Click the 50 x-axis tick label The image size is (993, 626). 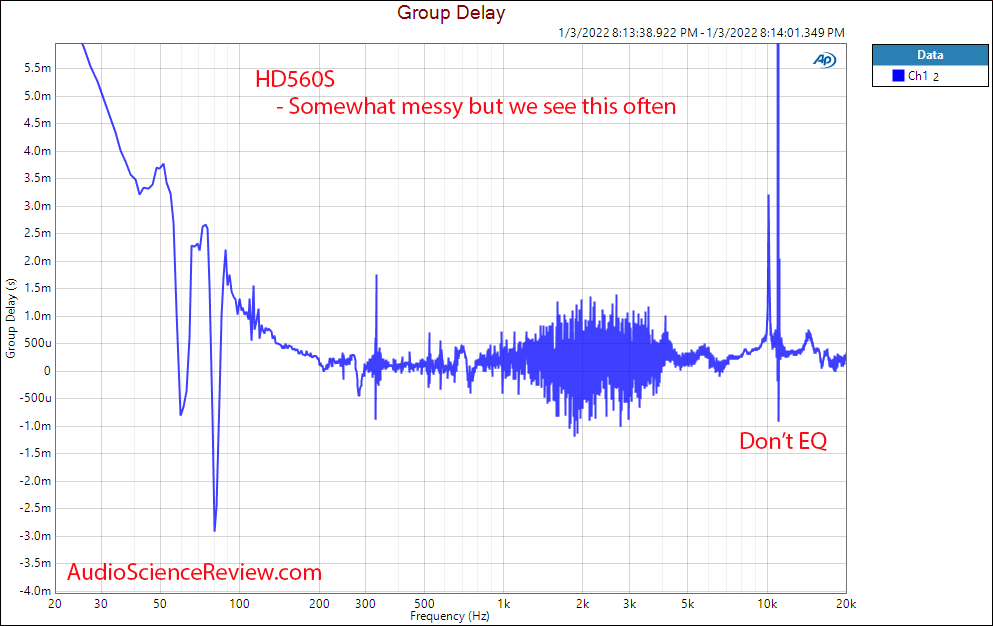coord(160,604)
